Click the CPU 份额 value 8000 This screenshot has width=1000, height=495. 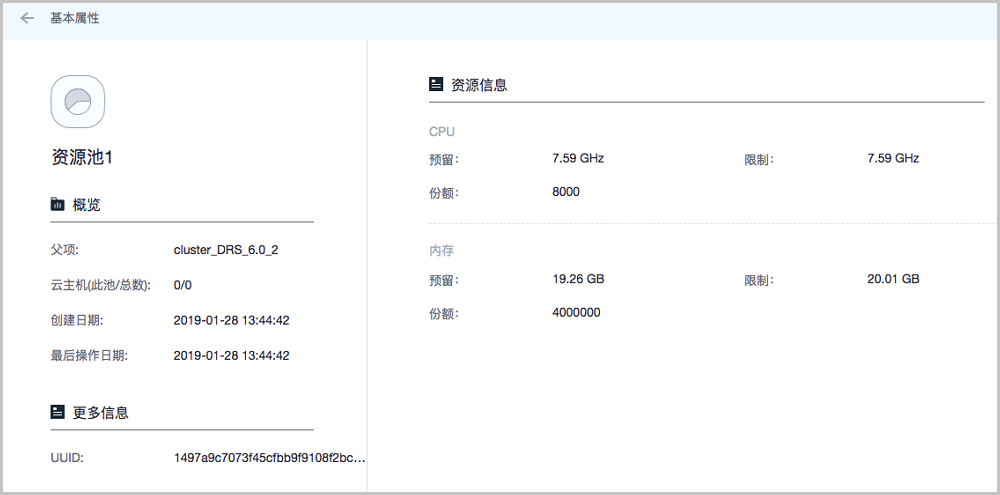coord(566,192)
